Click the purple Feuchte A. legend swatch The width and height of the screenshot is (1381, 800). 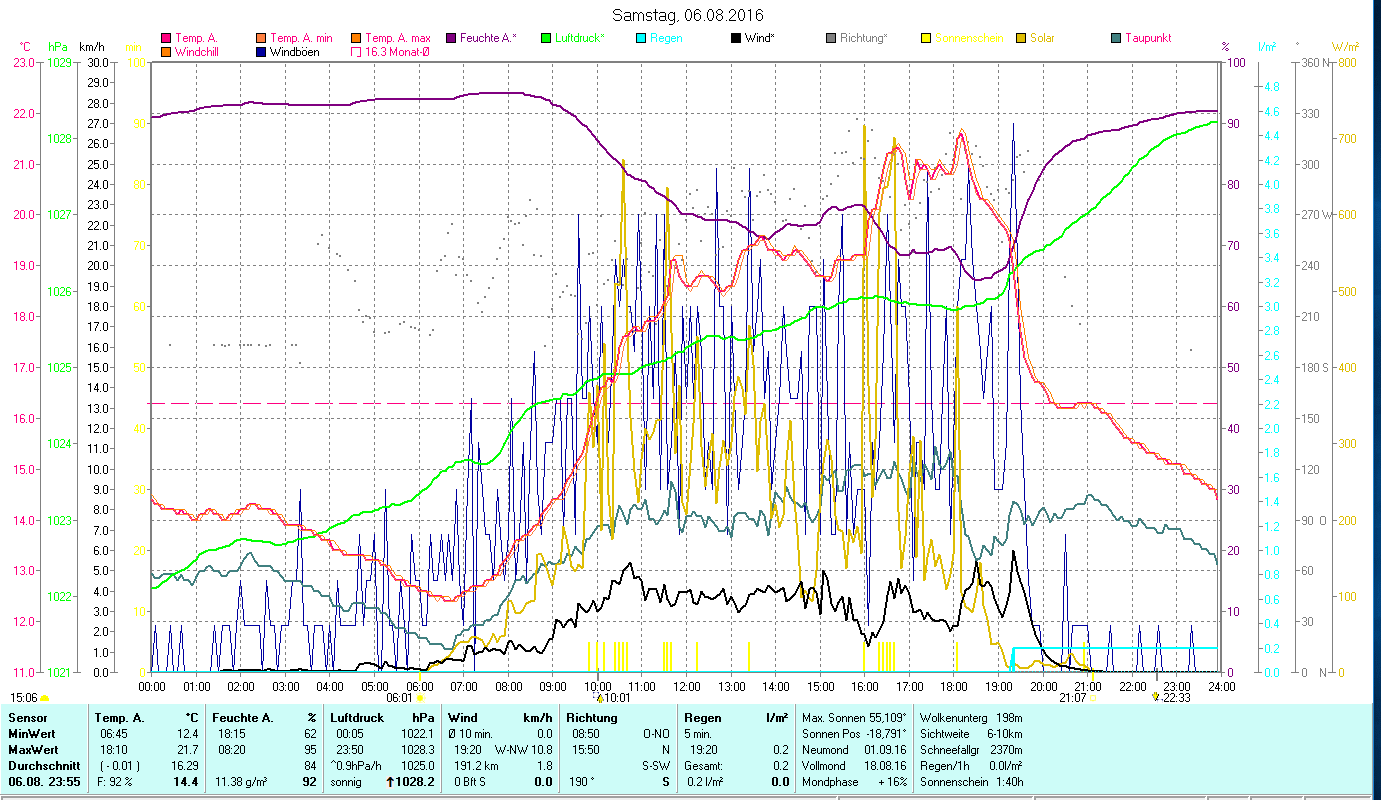450,38
